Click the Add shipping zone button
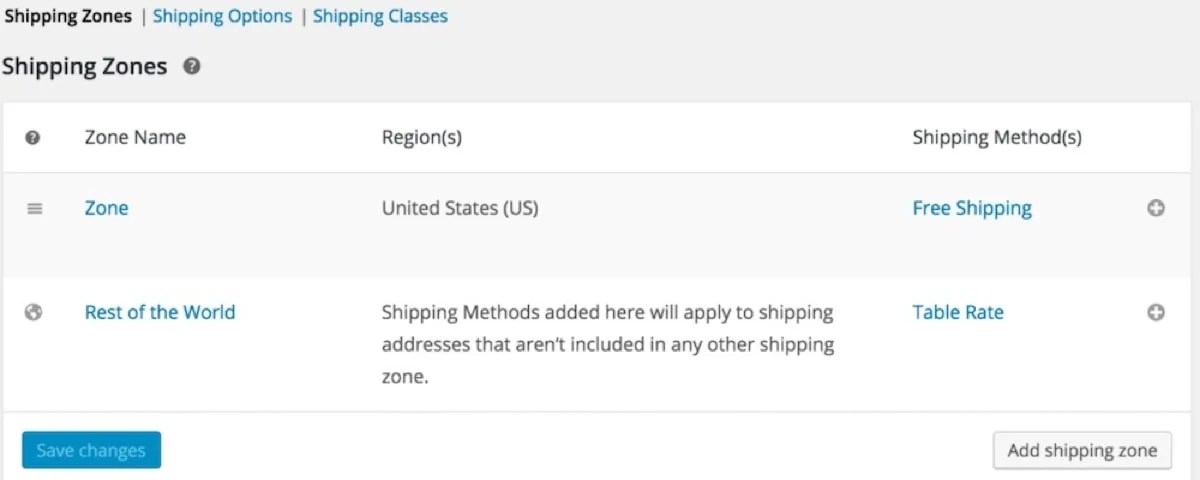Viewport: 1200px width, 480px height. pos(1082,450)
